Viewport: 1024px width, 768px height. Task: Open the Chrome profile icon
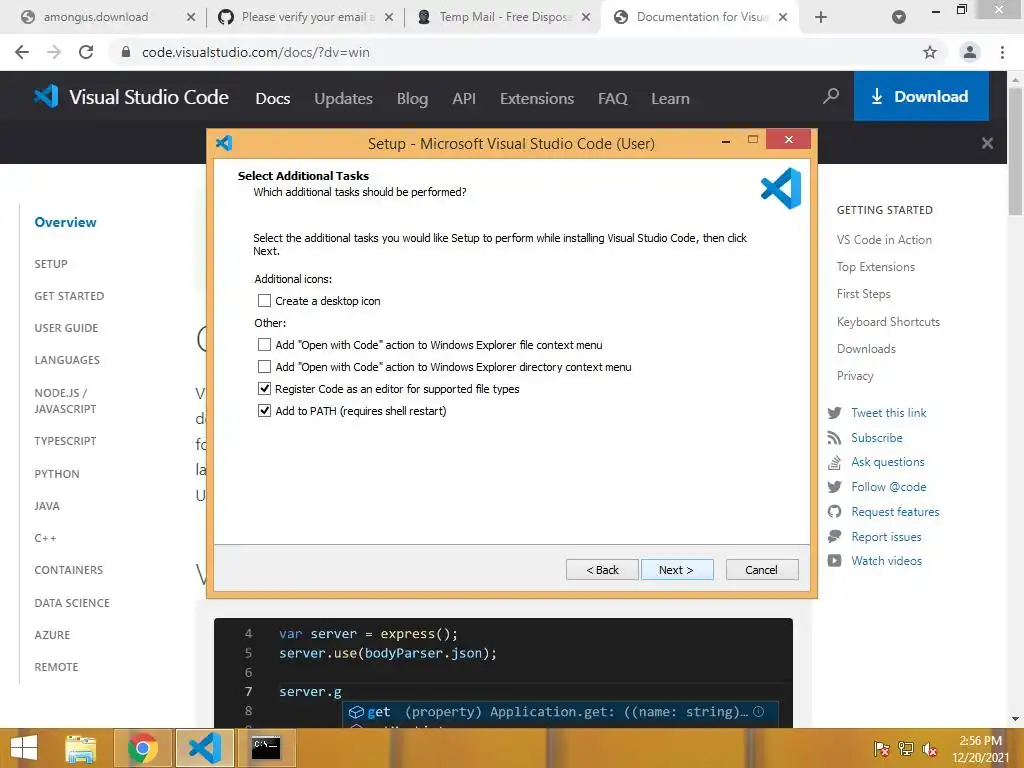tap(970, 52)
